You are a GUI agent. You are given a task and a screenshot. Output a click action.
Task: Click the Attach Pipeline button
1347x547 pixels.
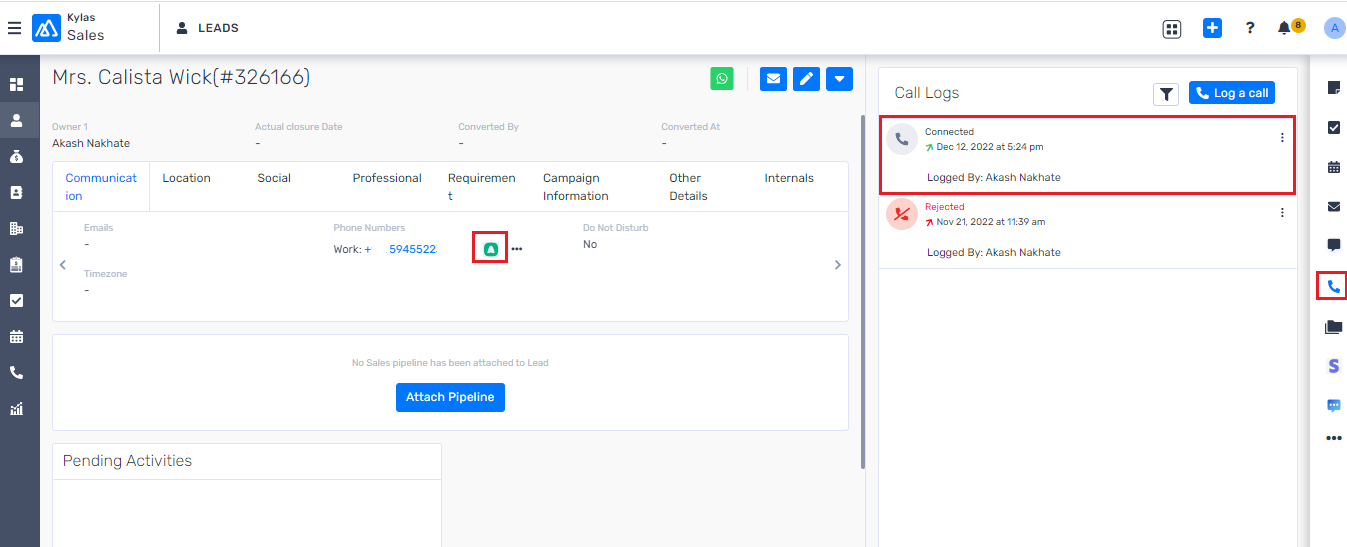[450, 397]
